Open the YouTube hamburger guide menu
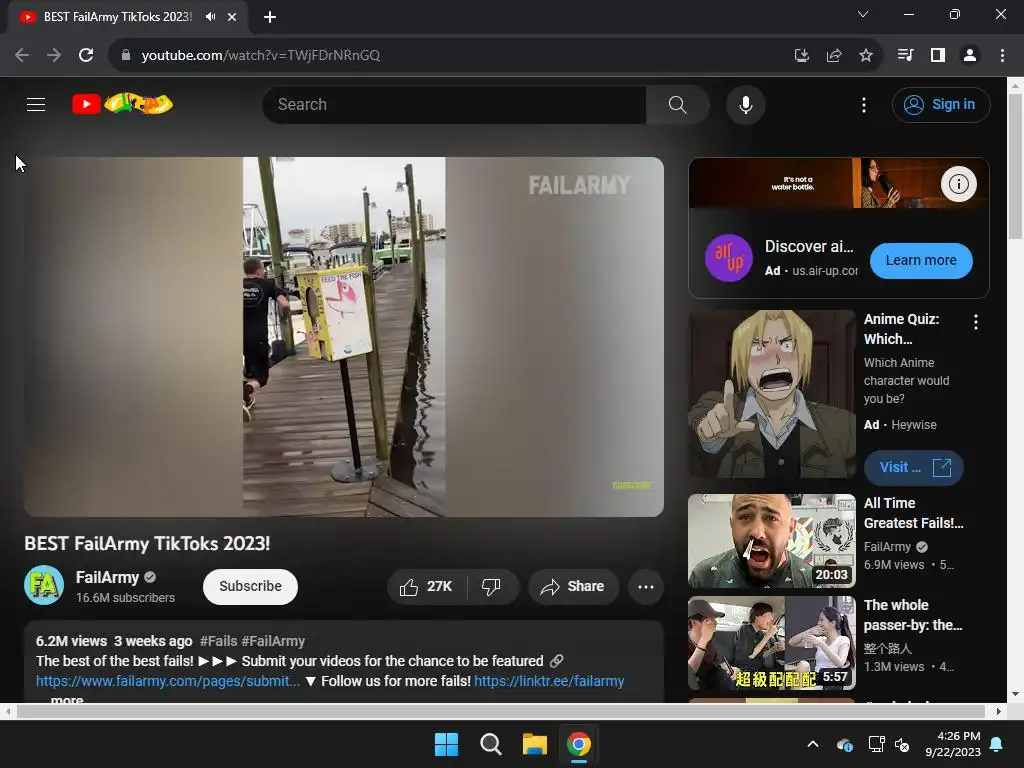Viewport: 1024px width, 768px height. click(36, 104)
